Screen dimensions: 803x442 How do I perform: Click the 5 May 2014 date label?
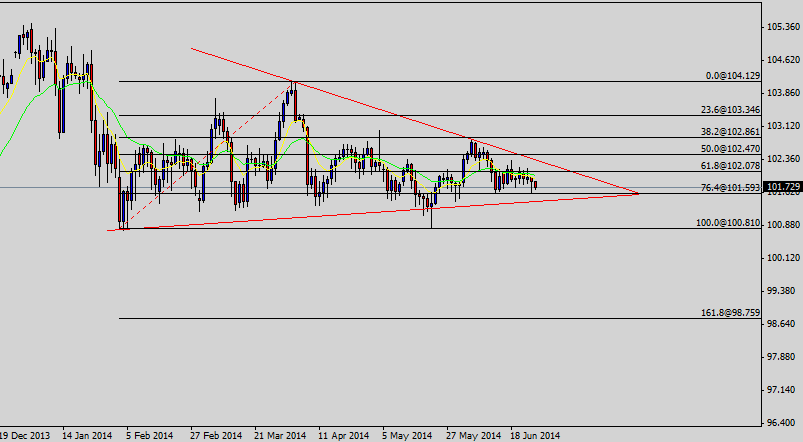(x=407, y=435)
